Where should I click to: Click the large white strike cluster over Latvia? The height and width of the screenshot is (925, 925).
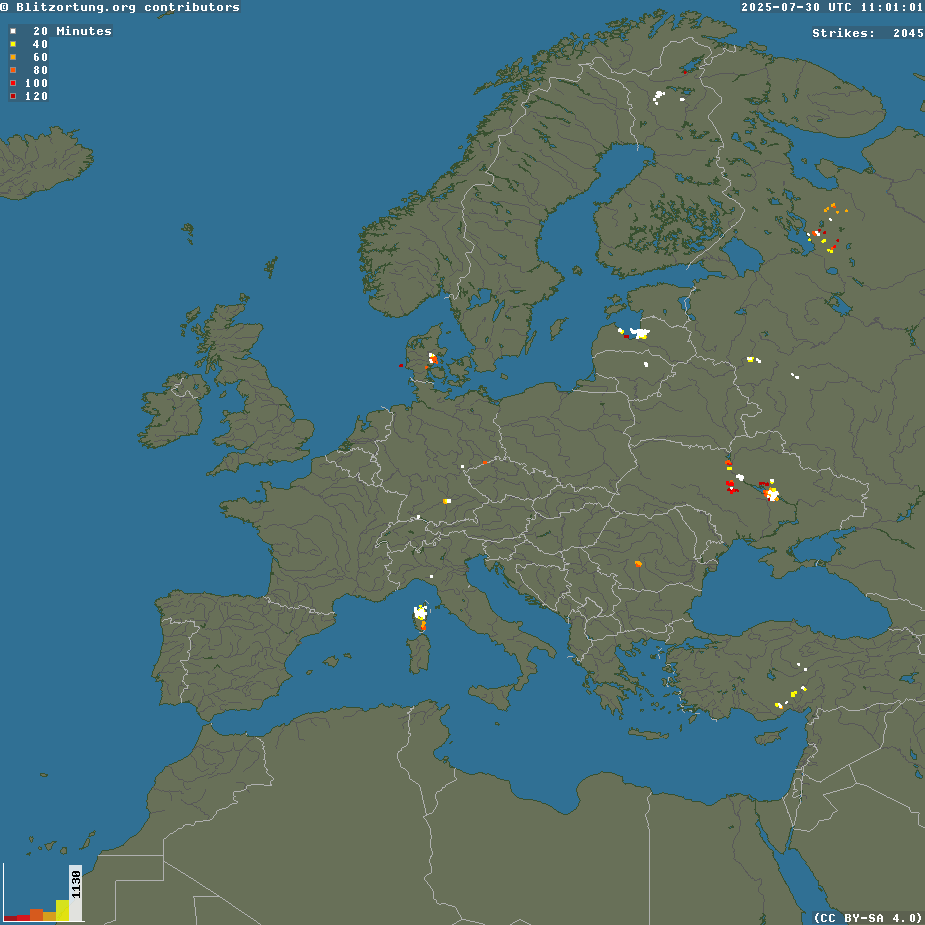point(640,333)
